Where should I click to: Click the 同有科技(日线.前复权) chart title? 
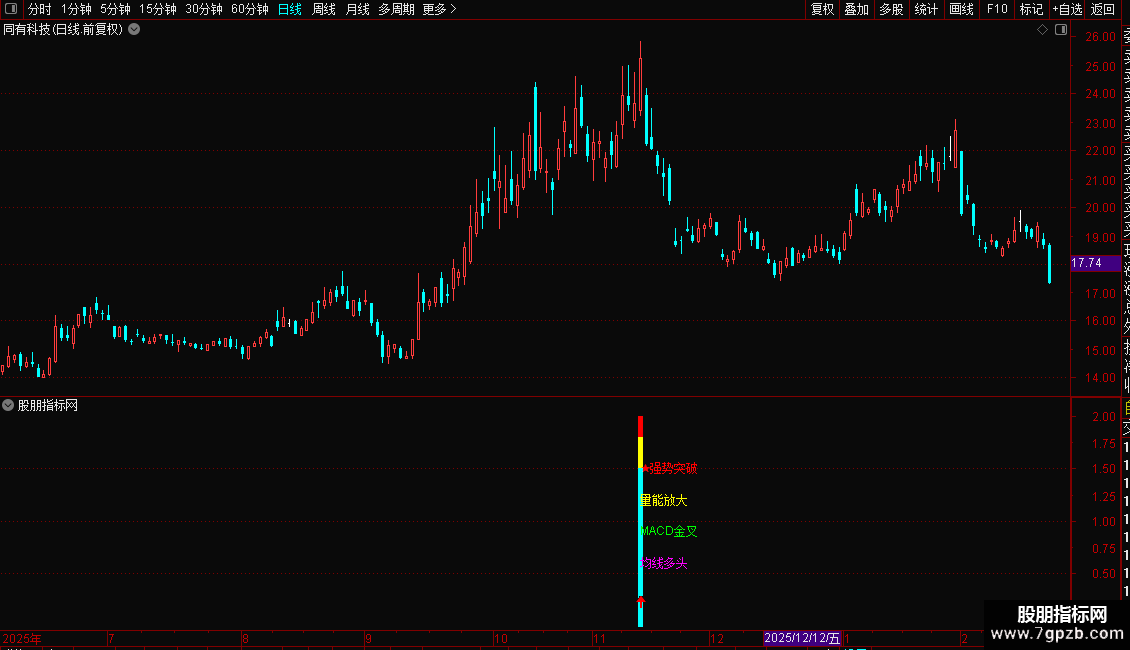point(63,30)
